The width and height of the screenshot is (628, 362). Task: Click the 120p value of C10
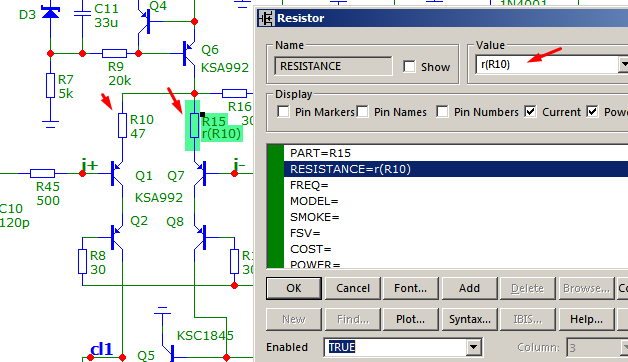[14, 222]
